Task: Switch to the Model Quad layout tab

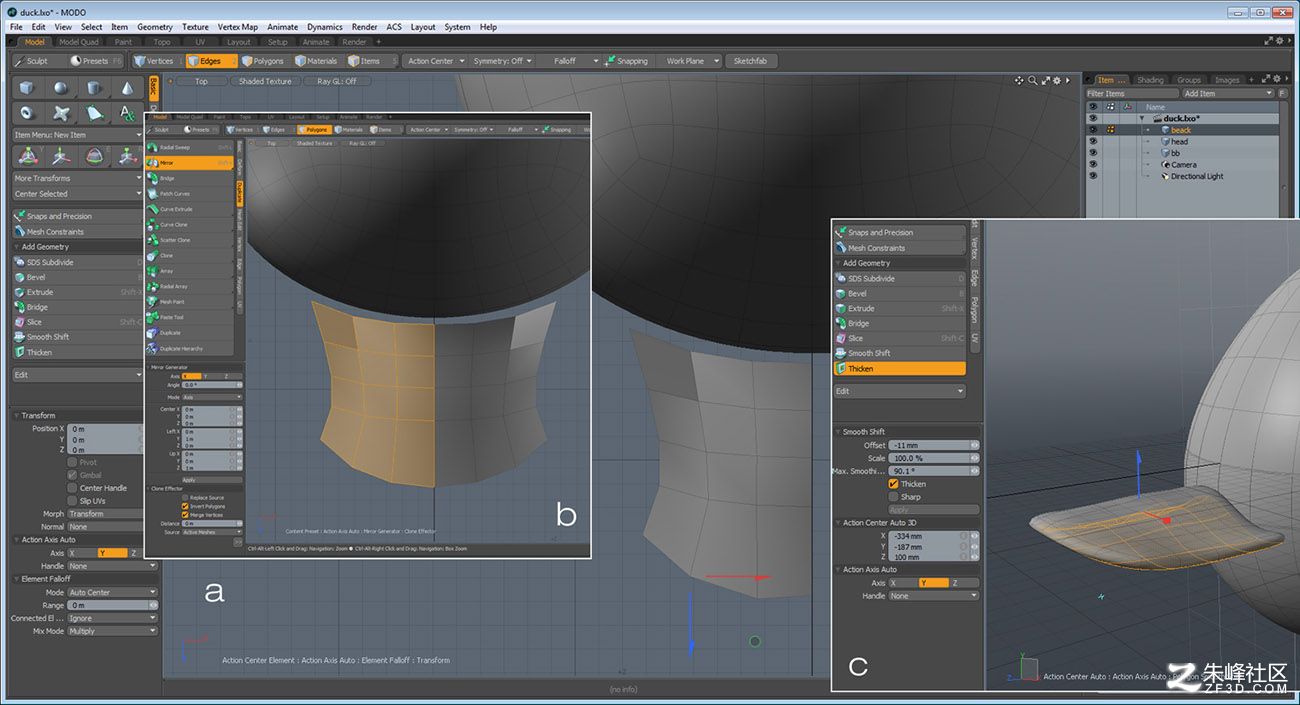Action: coord(79,42)
